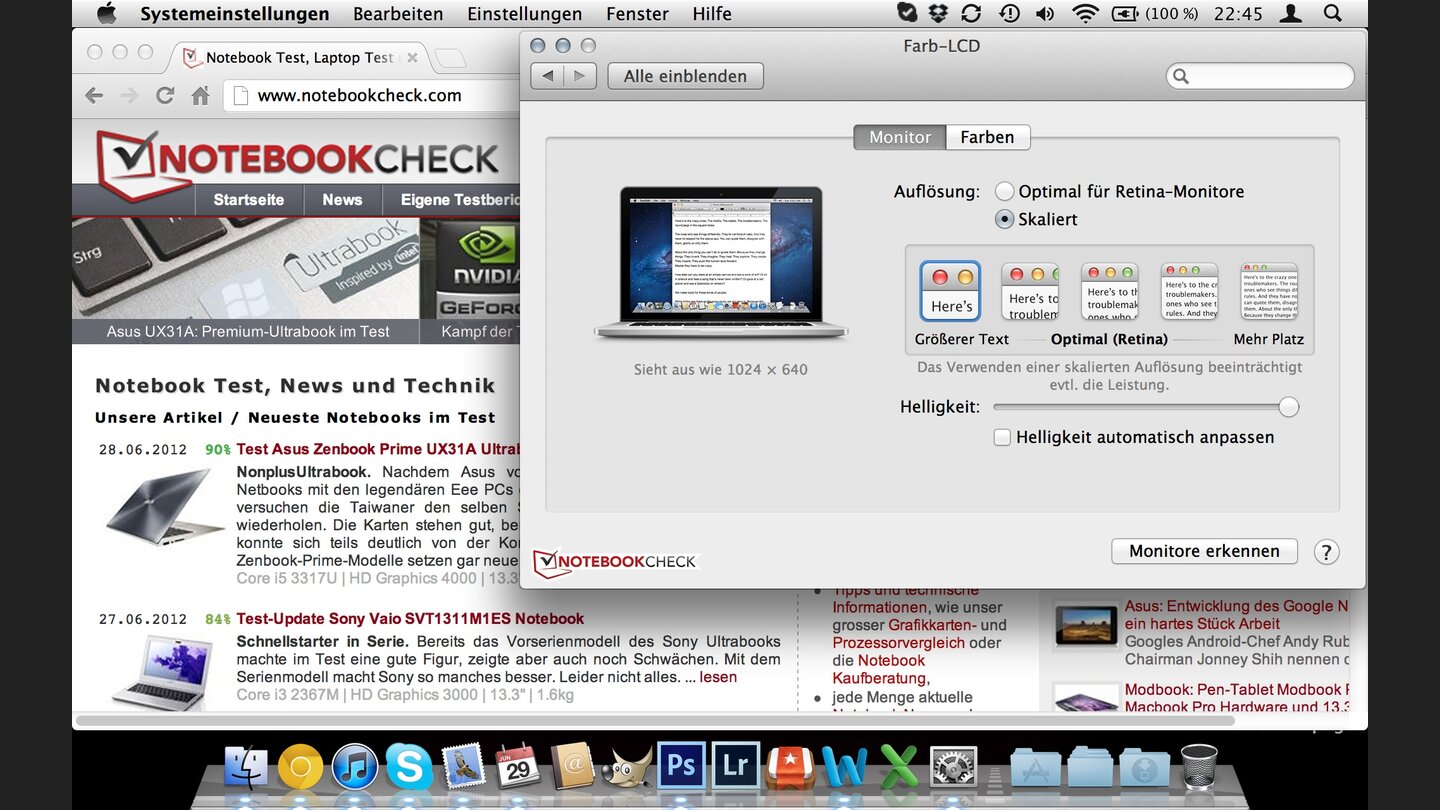The image size is (1440, 810).
Task: Open the Time Machine menu bar icon
Action: 1009,13
